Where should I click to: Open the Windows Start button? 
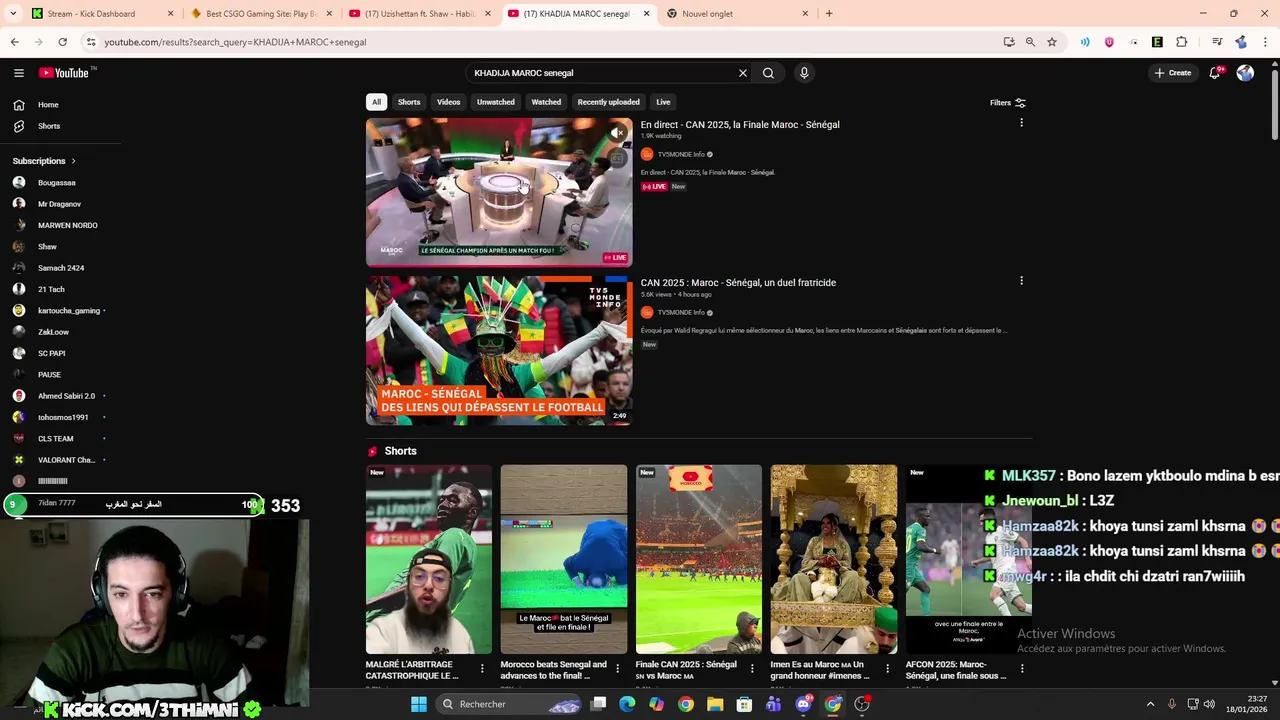[418, 704]
